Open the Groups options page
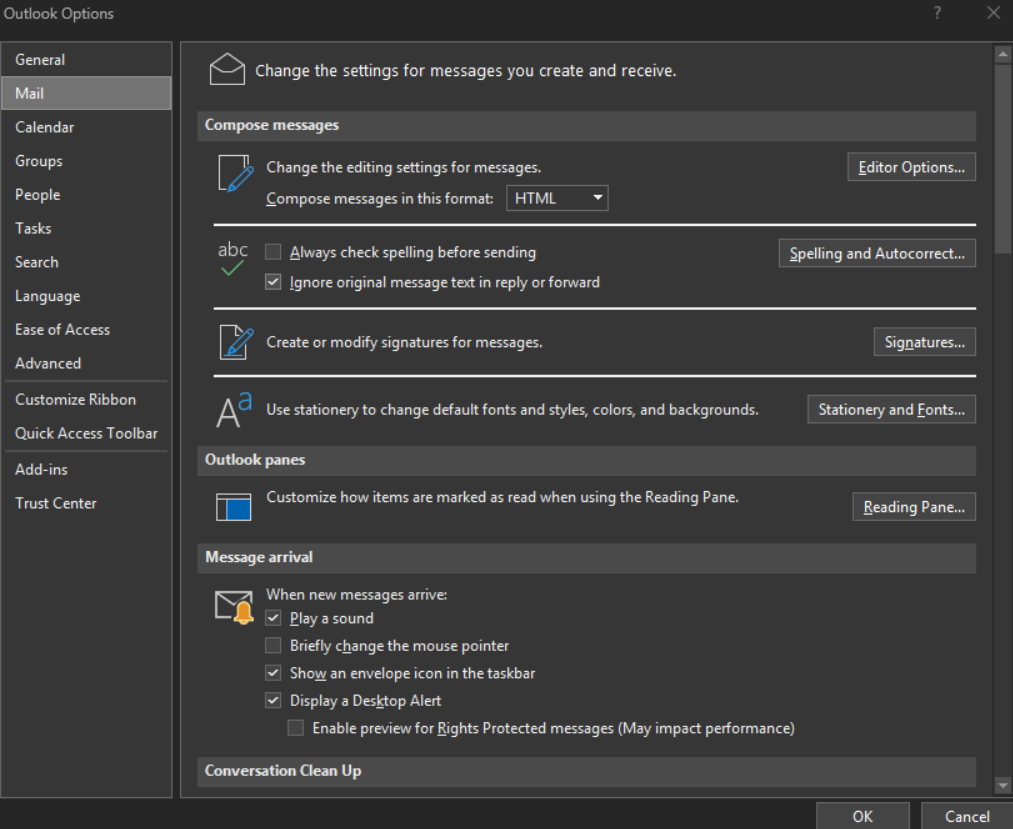The image size is (1013, 829). coord(86,160)
